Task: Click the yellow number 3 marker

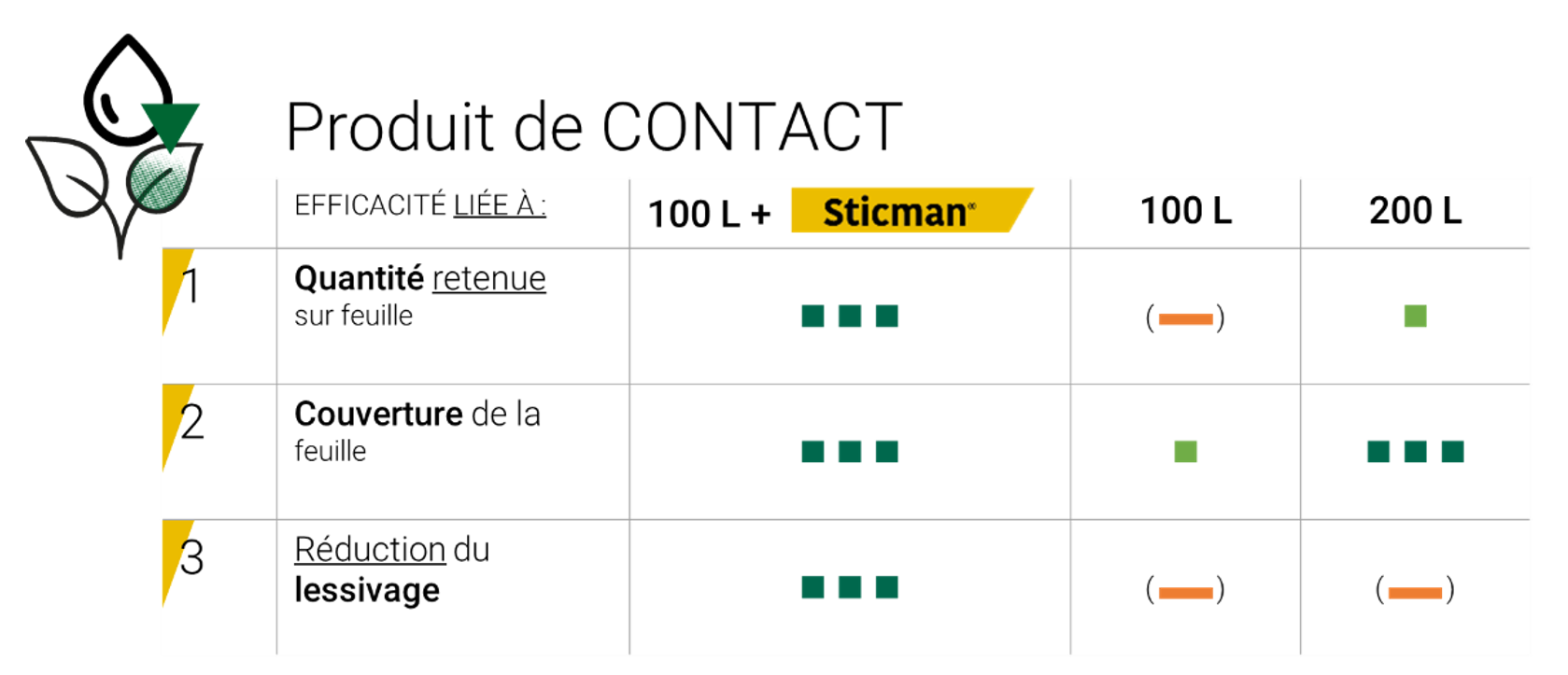Action: click(x=182, y=561)
